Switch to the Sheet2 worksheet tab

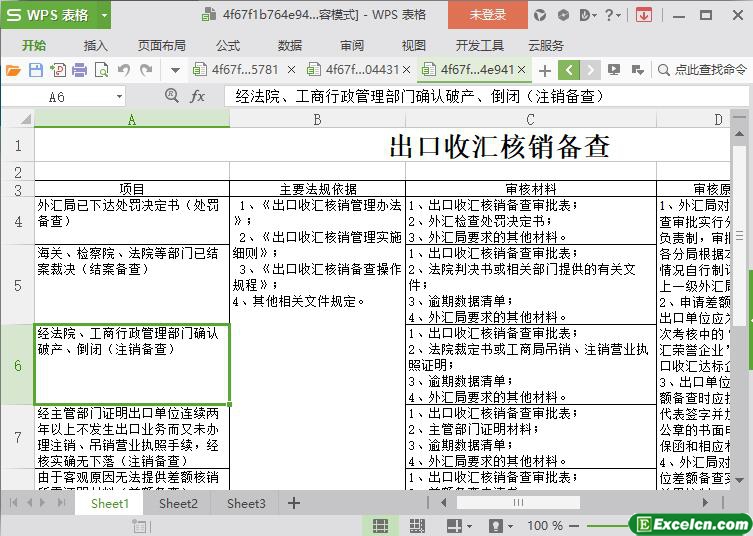pyautogui.click(x=178, y=503)
